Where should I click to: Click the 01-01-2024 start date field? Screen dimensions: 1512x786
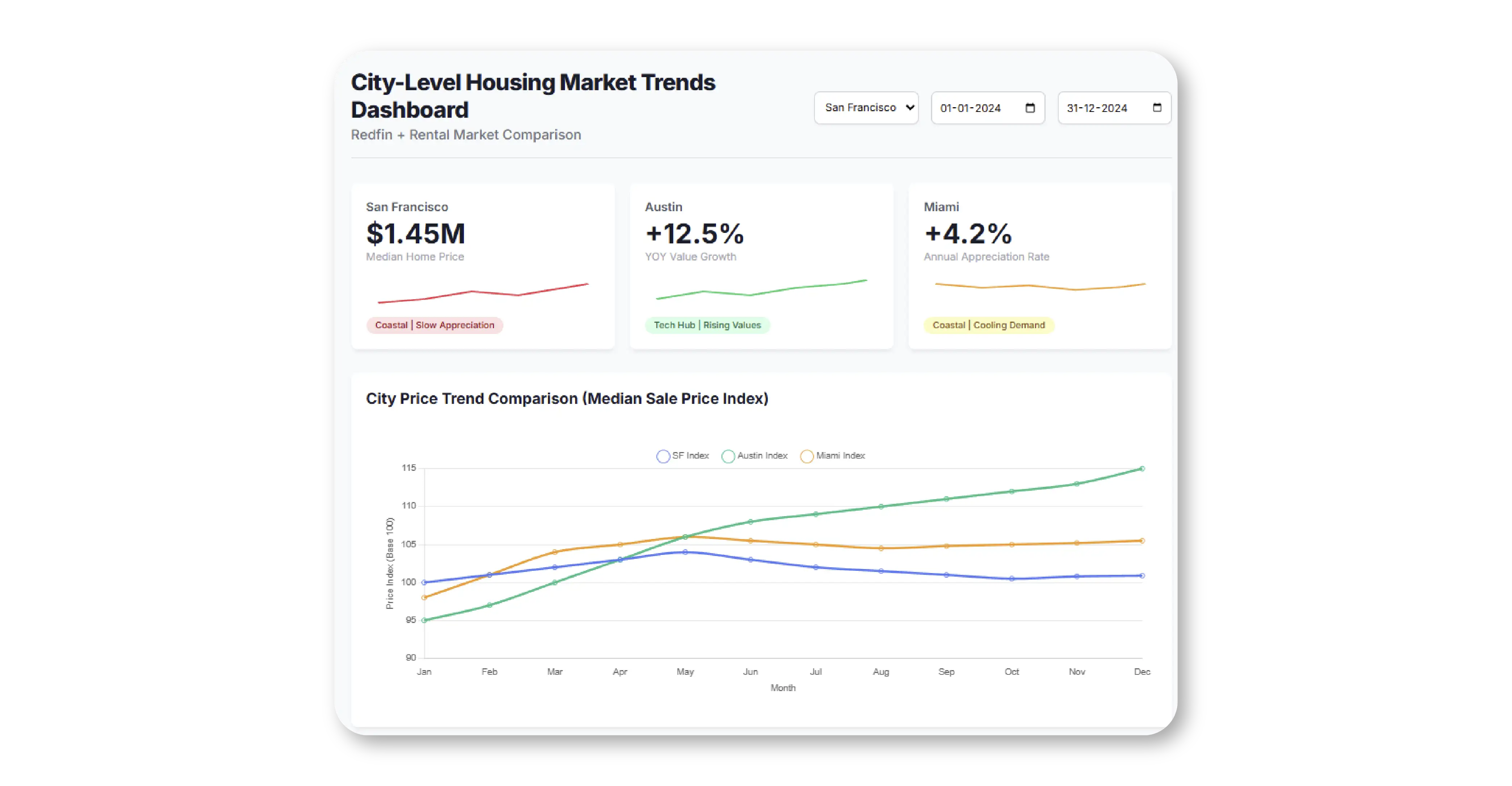[970, 109]
